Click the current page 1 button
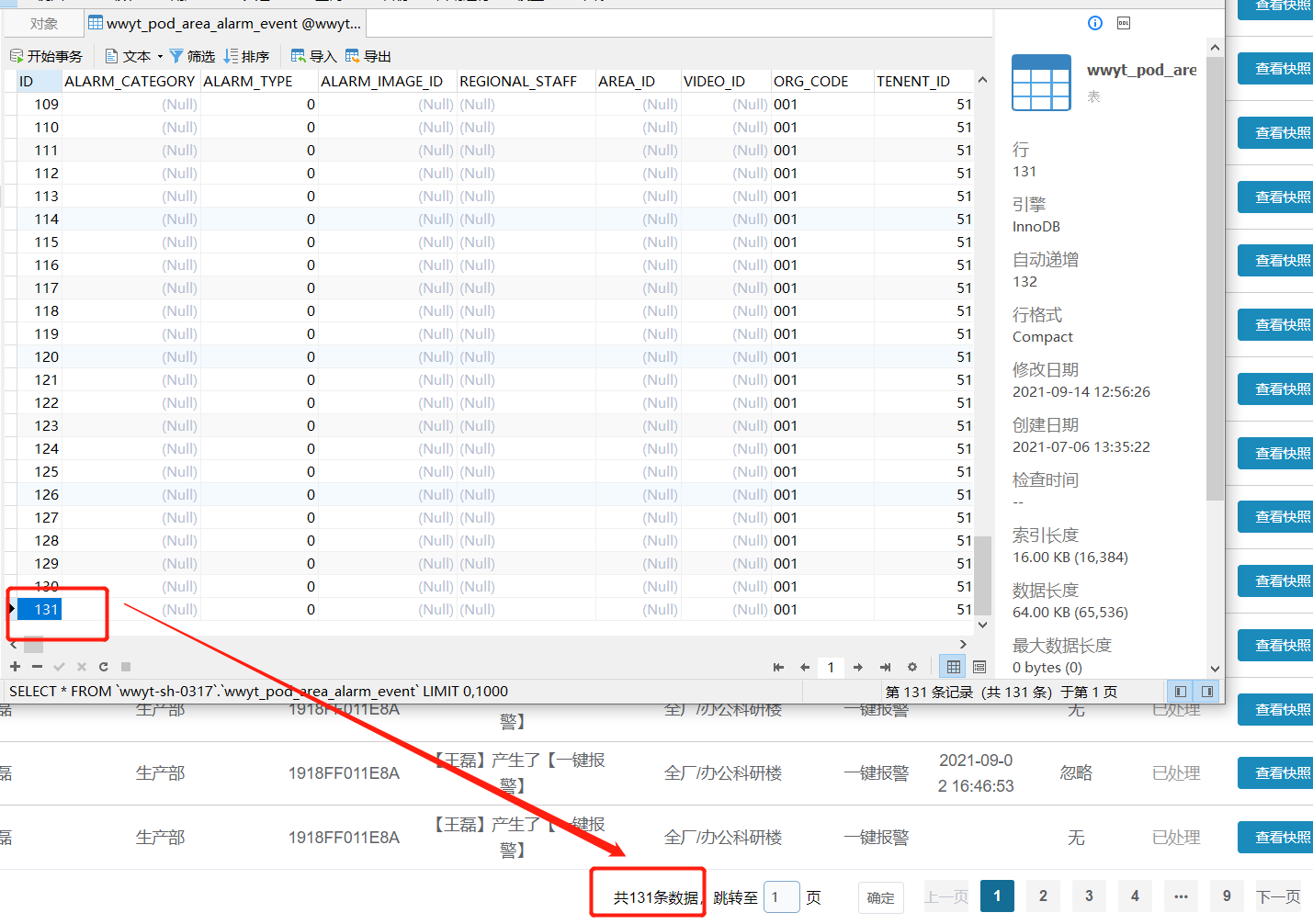Viewport: 1313px width, 924px height. (997, 896)
